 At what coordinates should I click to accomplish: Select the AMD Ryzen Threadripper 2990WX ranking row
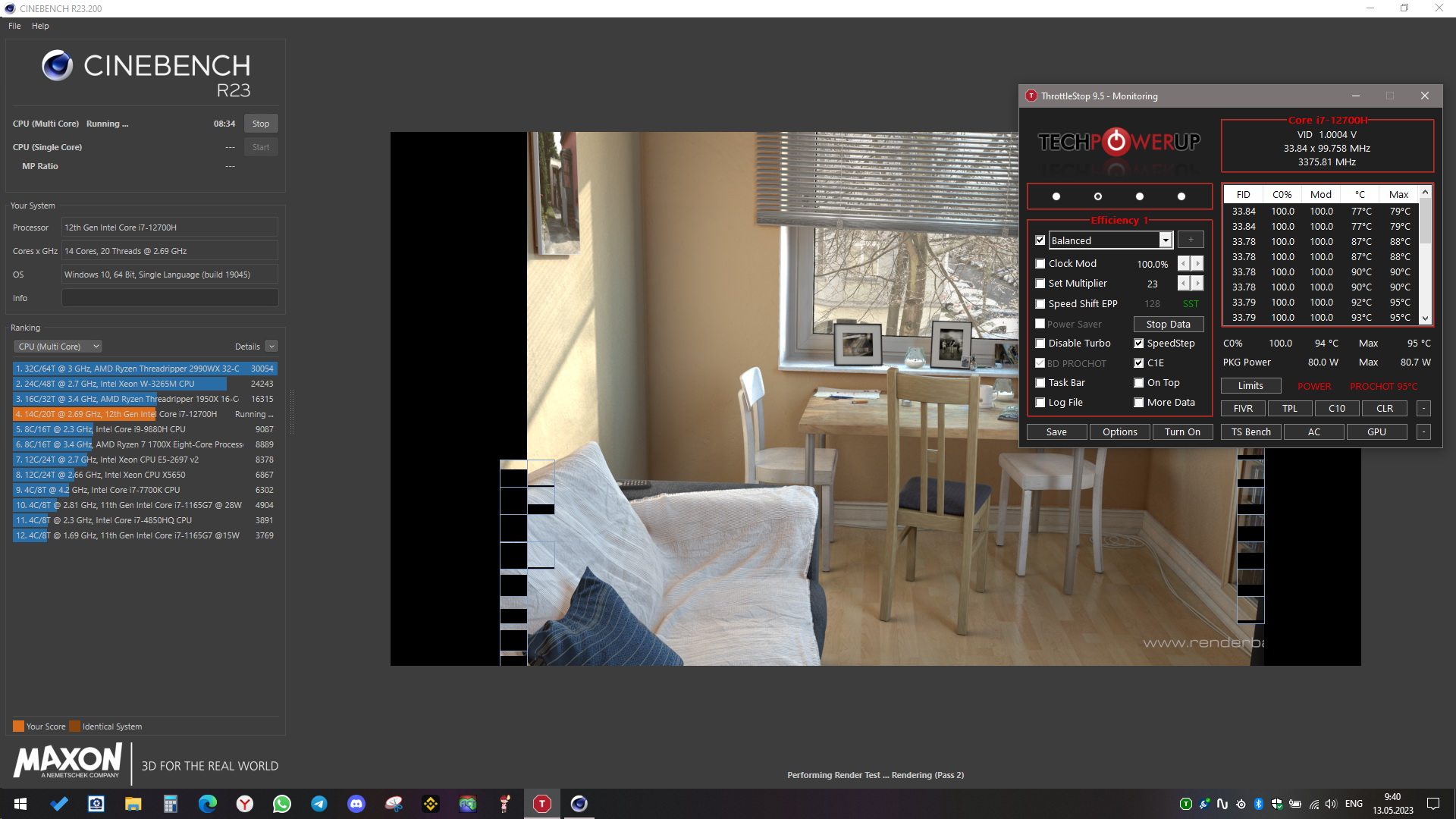145,369
